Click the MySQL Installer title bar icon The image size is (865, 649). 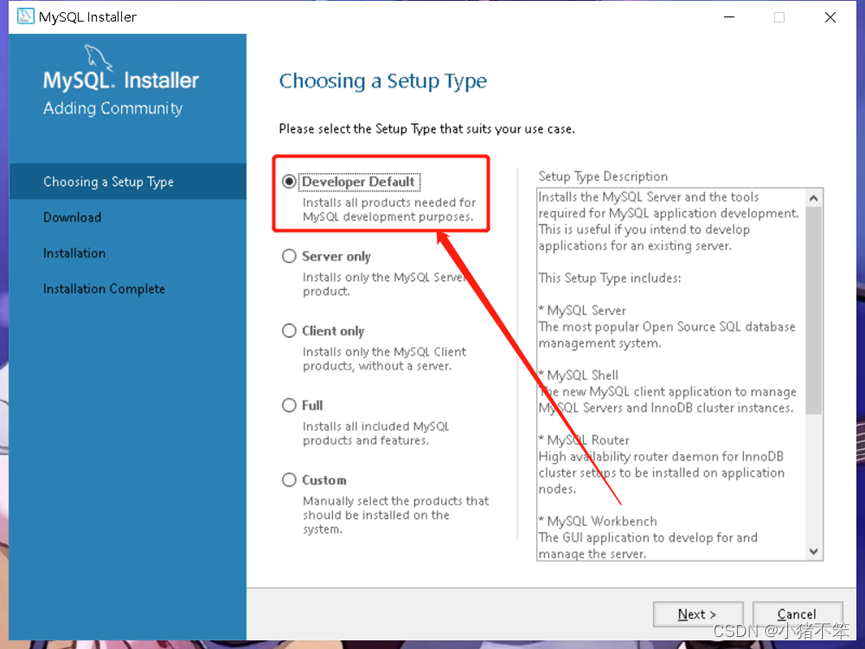point(25,17)
